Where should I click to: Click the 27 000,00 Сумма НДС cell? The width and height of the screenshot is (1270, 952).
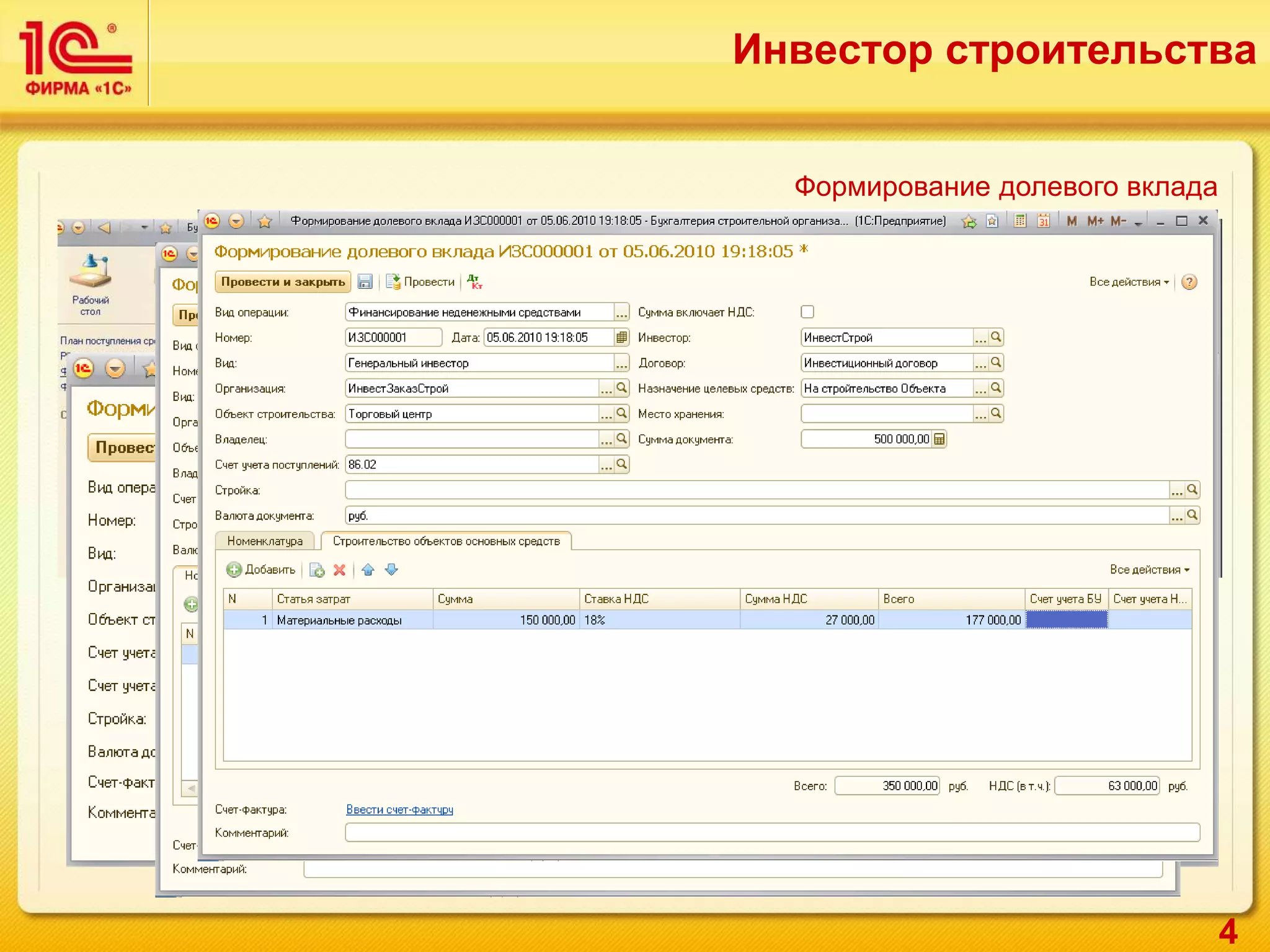tap(809, 620)
